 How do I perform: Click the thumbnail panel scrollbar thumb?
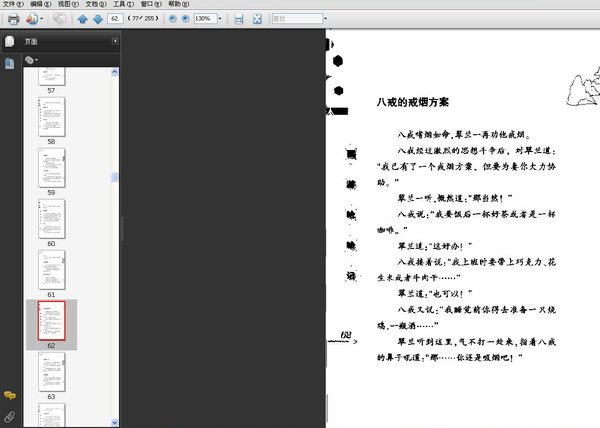(x=114, y=177)
